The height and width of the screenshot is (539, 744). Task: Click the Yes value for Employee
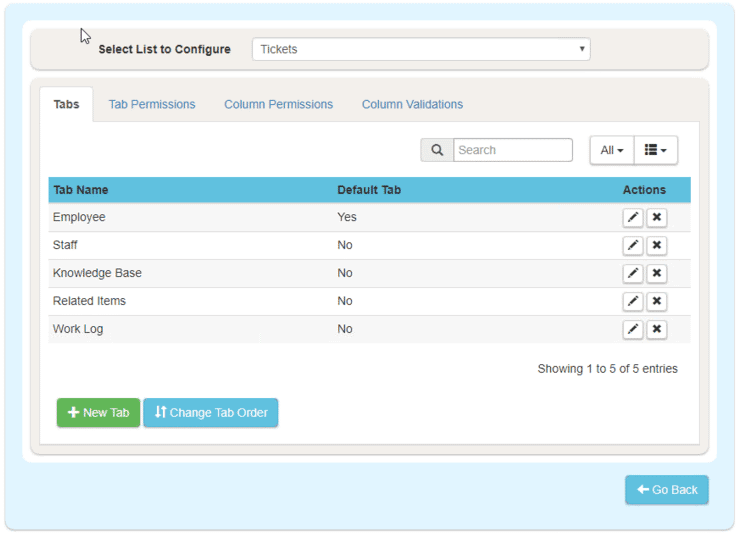tap(347, 217)
